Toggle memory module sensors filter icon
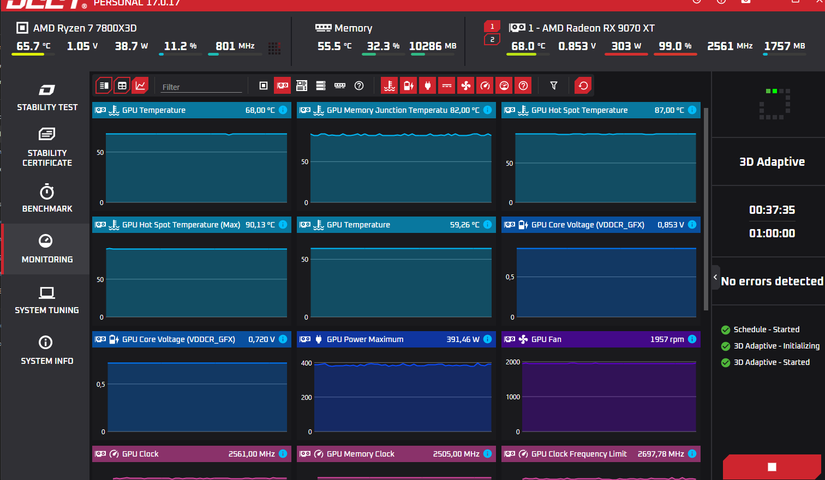The height and width of the screenshot is (480, 825). coord(340,86)
